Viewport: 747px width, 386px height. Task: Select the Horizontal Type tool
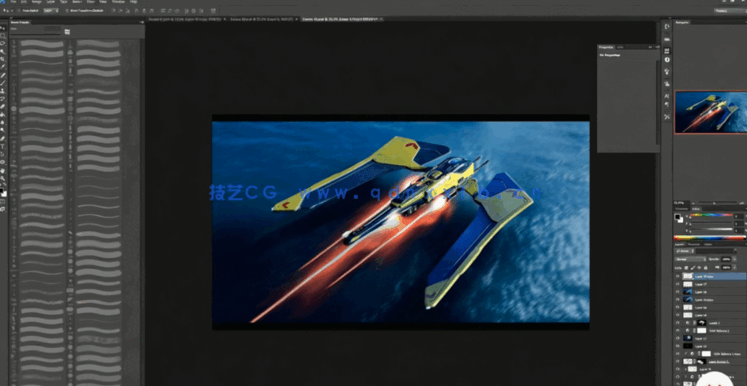pyautogui.click(x=3, y=146)
